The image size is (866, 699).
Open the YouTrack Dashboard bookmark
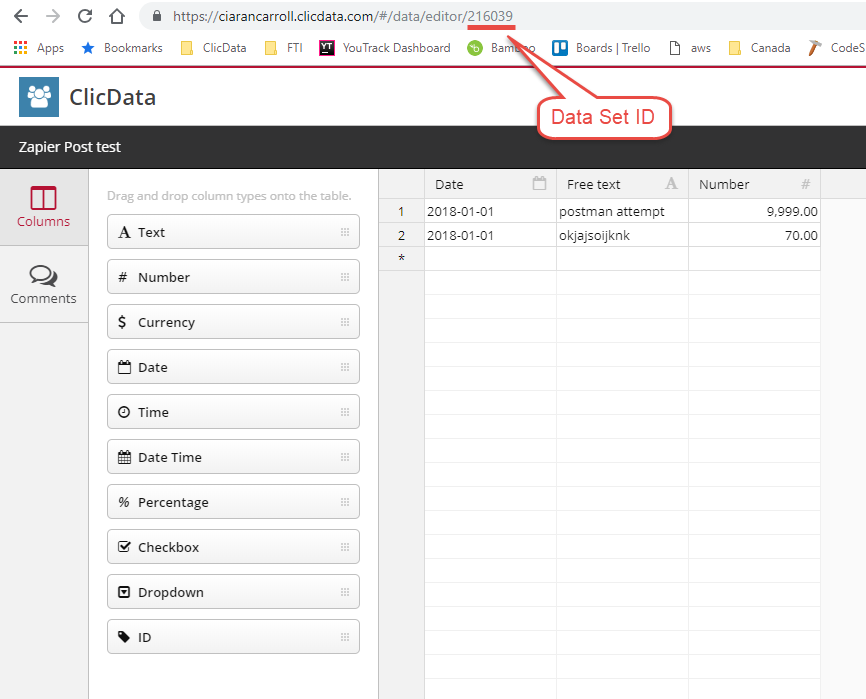point(385,47)
